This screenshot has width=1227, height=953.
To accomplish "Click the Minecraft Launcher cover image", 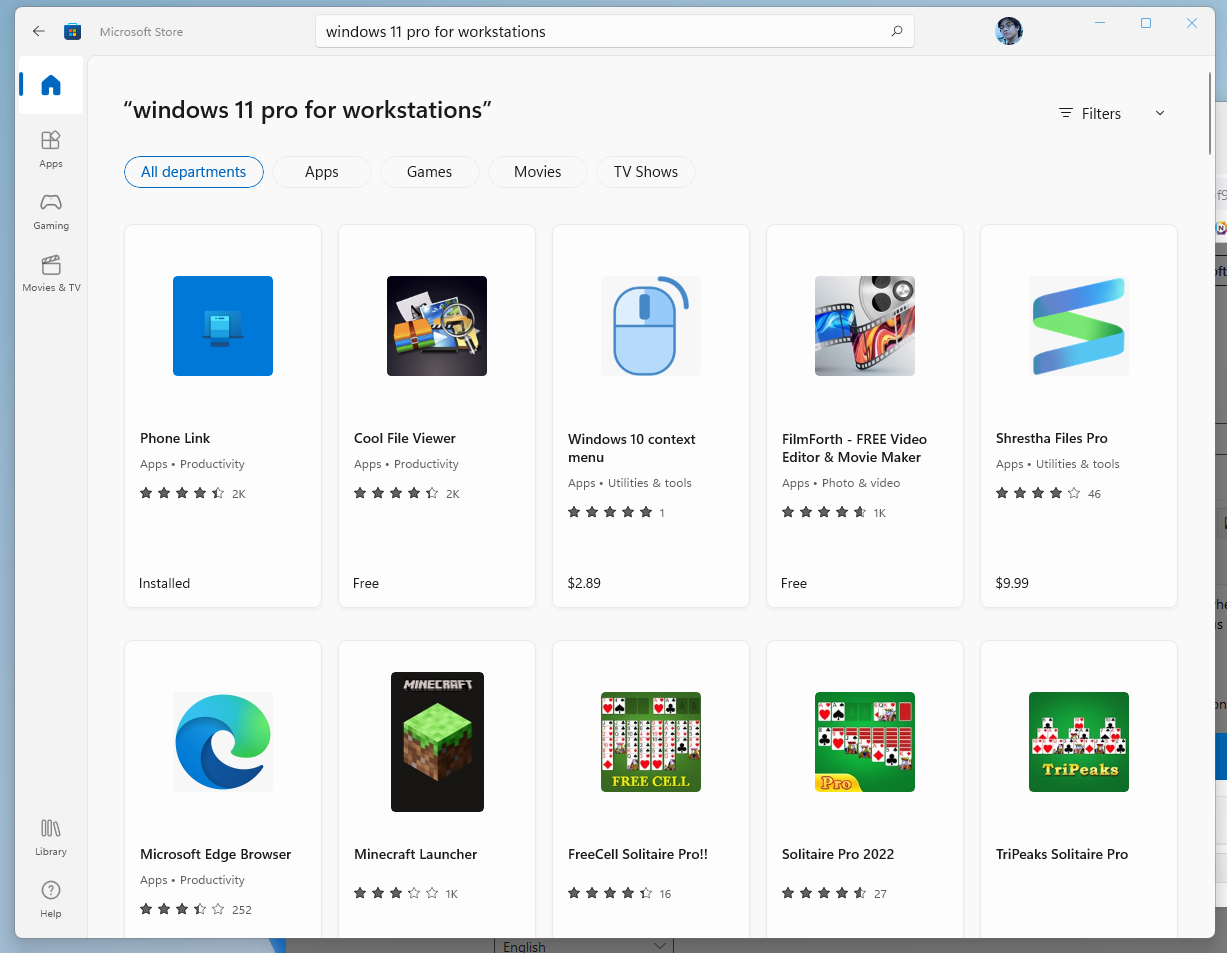I will pyautogui.click(x=437, y=742).
